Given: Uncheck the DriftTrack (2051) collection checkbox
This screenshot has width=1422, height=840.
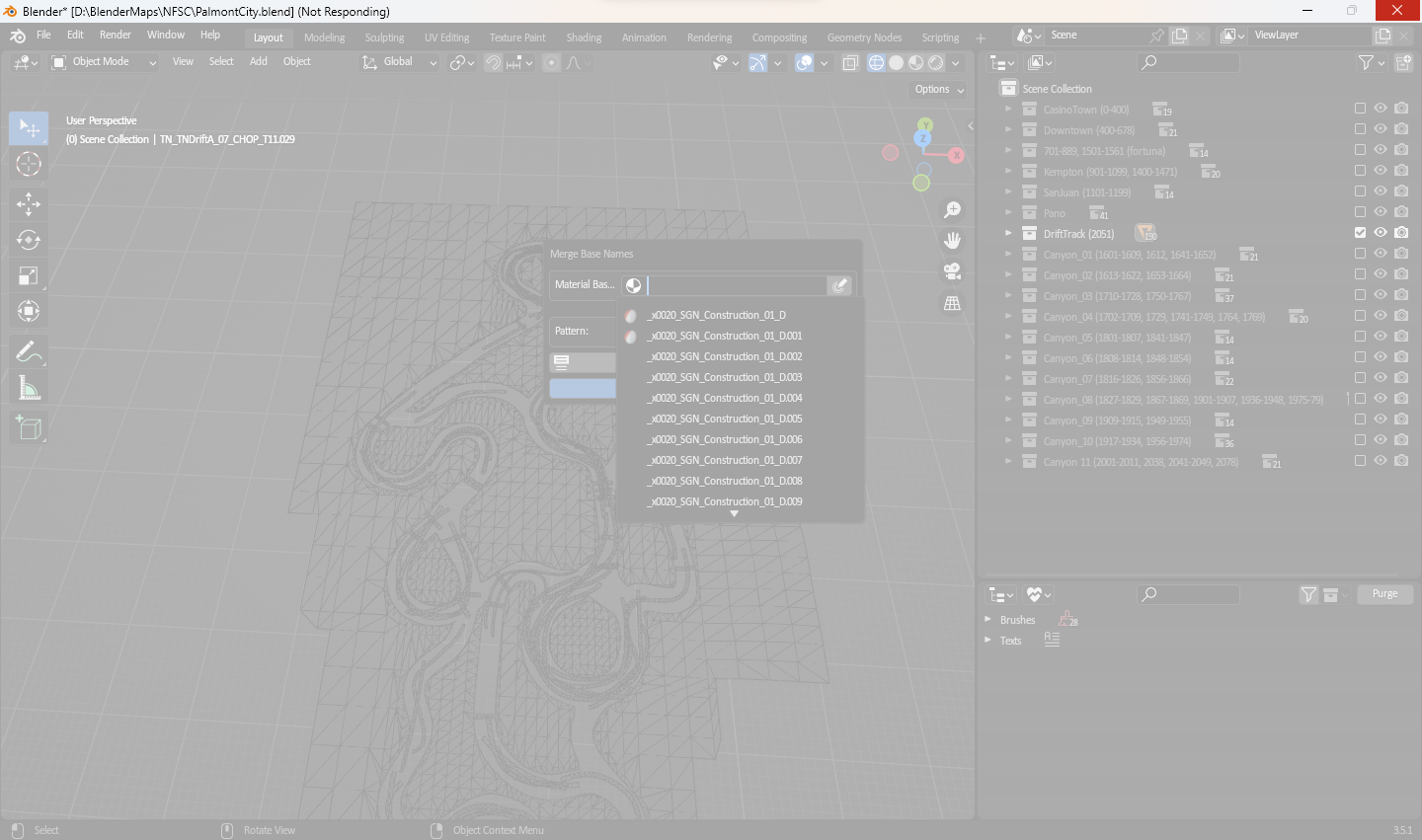Looking at the screenshot, I should pyautogui.click(x=1360, y=233).
